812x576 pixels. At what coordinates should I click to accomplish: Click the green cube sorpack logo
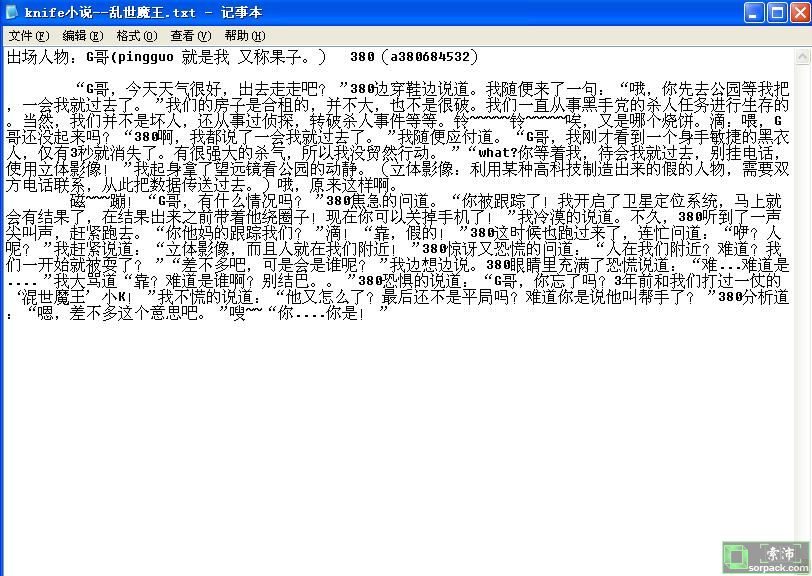coord(738,556)
